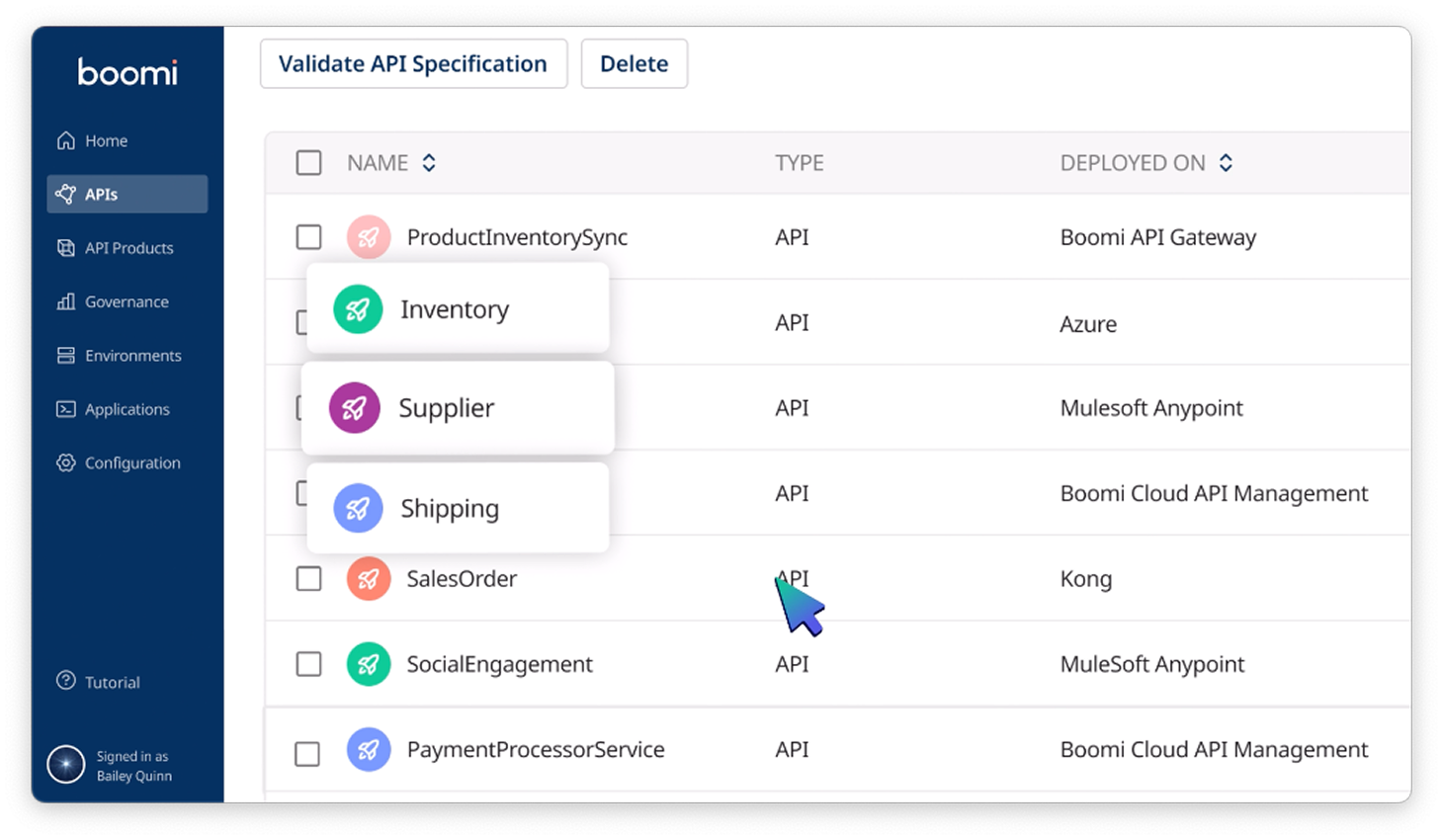Check the ProductInventorySync row checkbox
Screen dimensions: 1443x840
[x=308, y=237]
